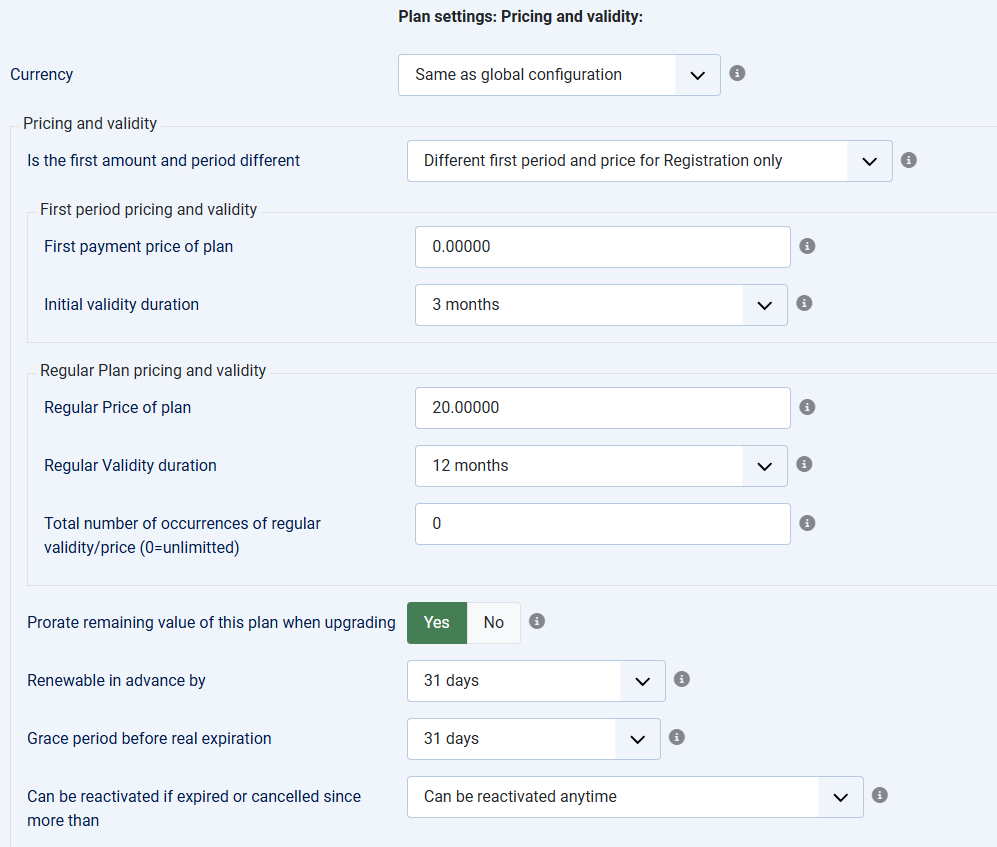
Task: Open Regular Validity duration 12 months dropdown
Action: tap(601, 466)
